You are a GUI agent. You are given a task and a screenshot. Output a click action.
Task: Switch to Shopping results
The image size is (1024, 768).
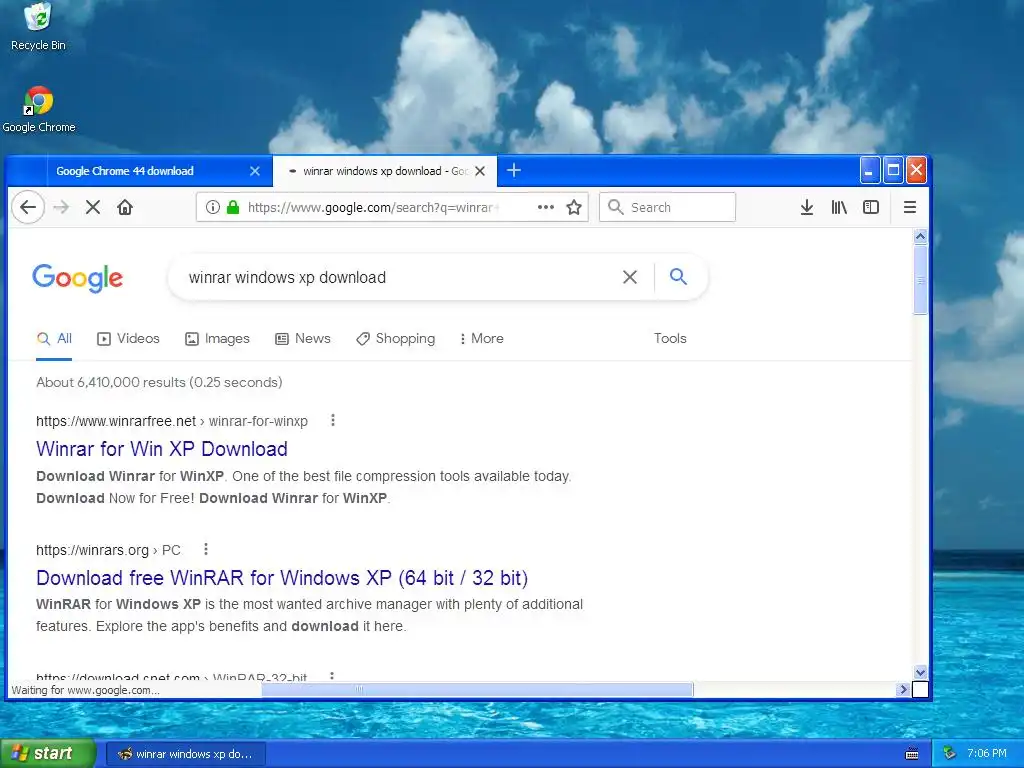[x=395, y=338]
